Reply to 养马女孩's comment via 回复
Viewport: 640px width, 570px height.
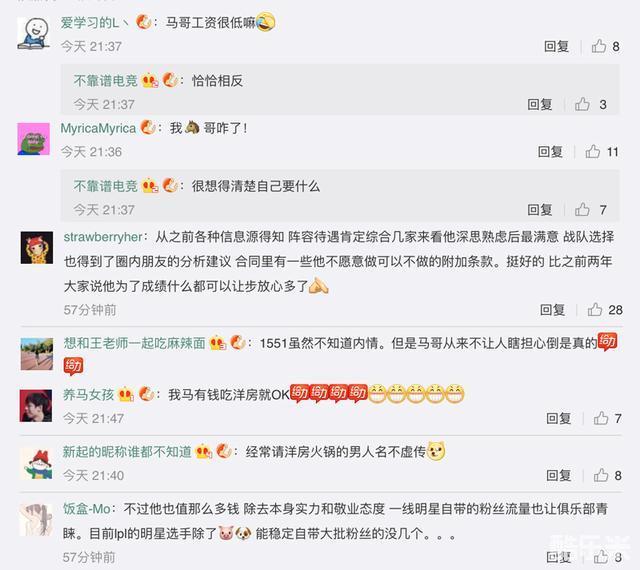click(x=558, y=418)
